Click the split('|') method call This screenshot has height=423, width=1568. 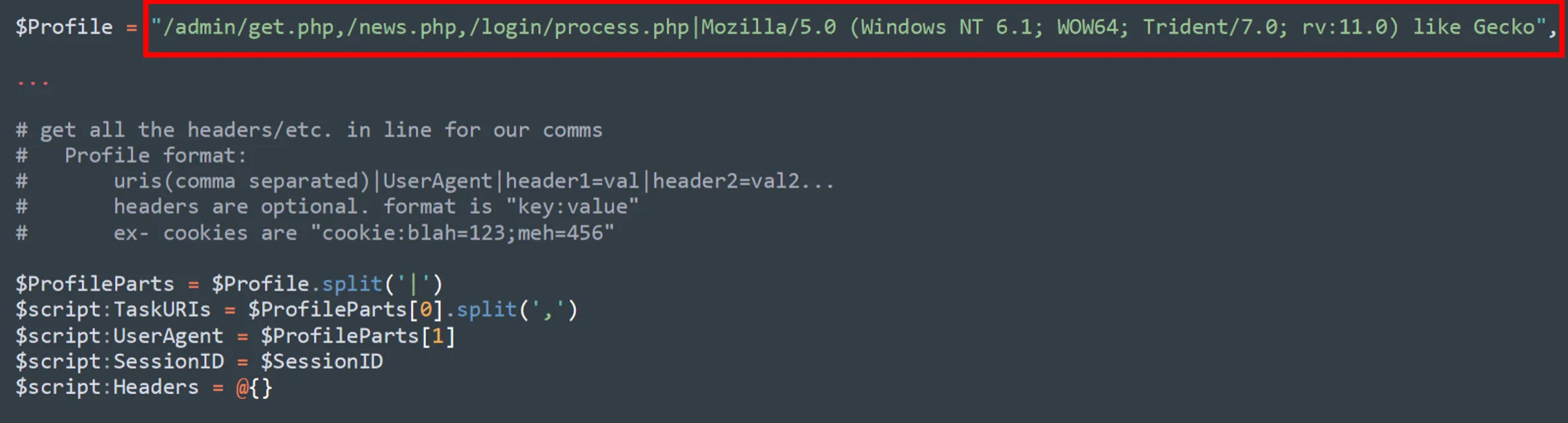click(382, 284)
